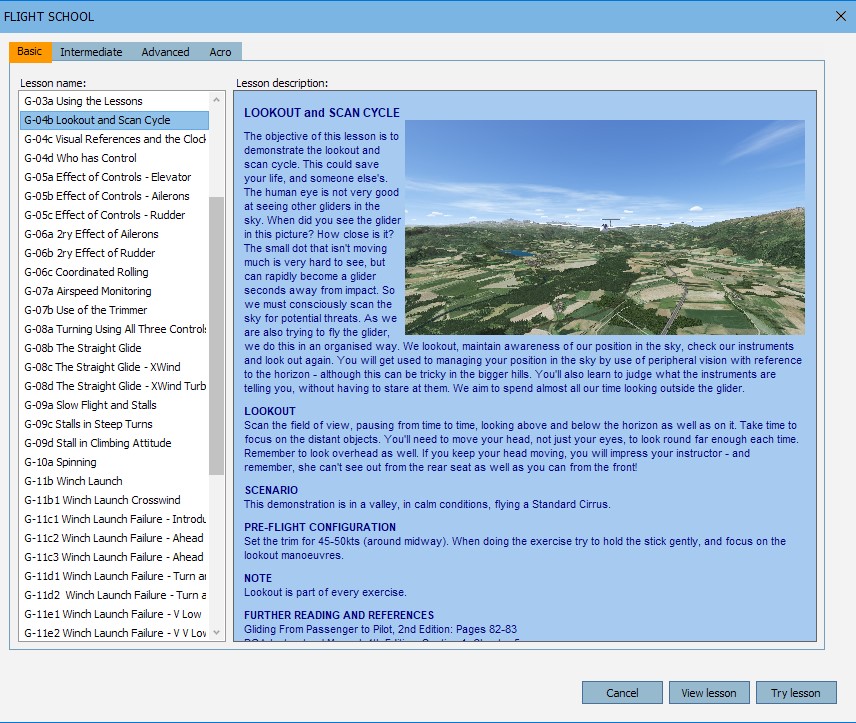Pick lesson G-06c Coordinated Rolling
The height and width of the screenshot is (723, 856).
point(87,272)
